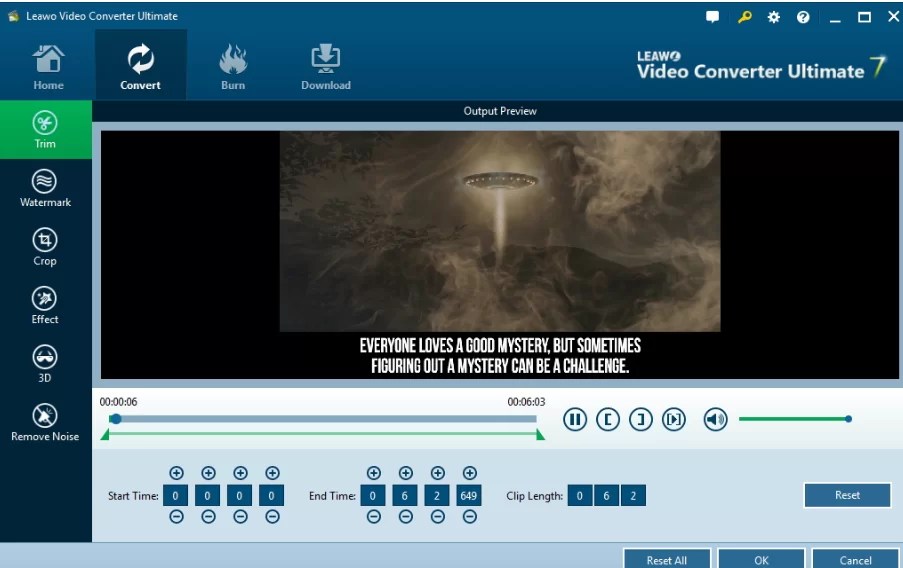
Task: Click the green trim end marker
Action: click(540, 434)
